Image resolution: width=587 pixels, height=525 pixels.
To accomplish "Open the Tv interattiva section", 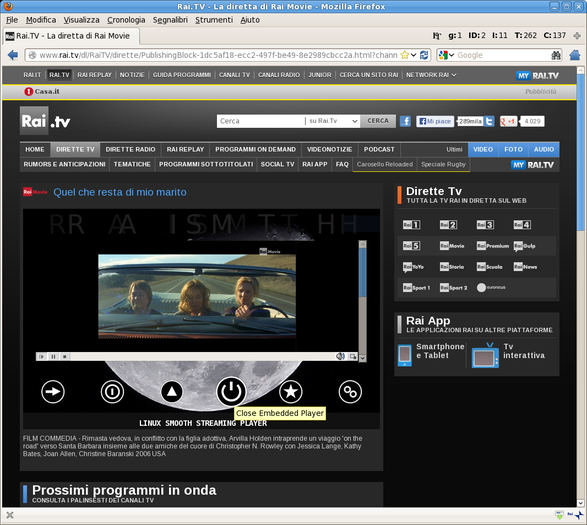I will pyautogui.click(x=508, y=354).
